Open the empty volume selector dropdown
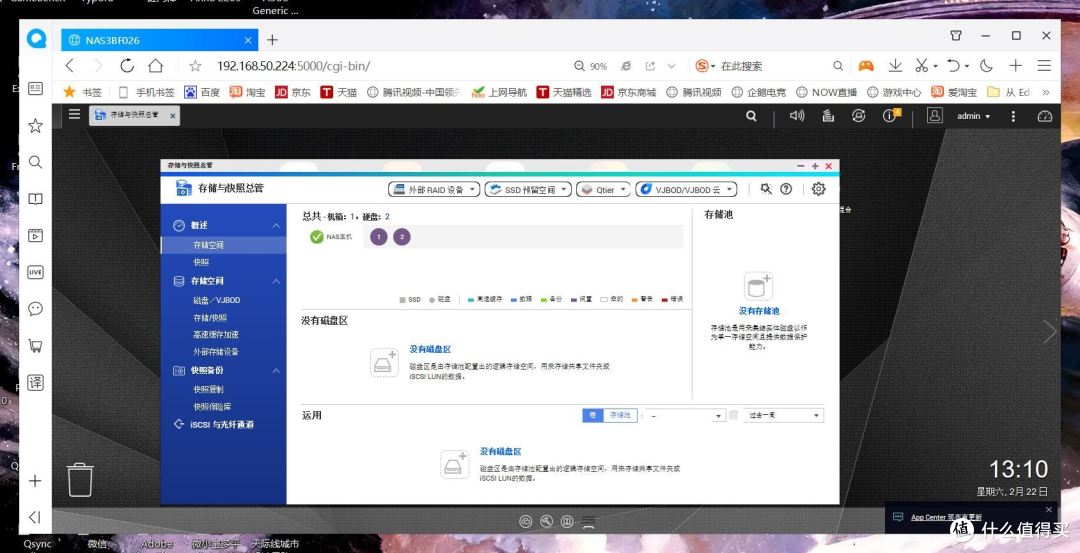This screenshot has width=1080, height=553. (x=685, y=415)
